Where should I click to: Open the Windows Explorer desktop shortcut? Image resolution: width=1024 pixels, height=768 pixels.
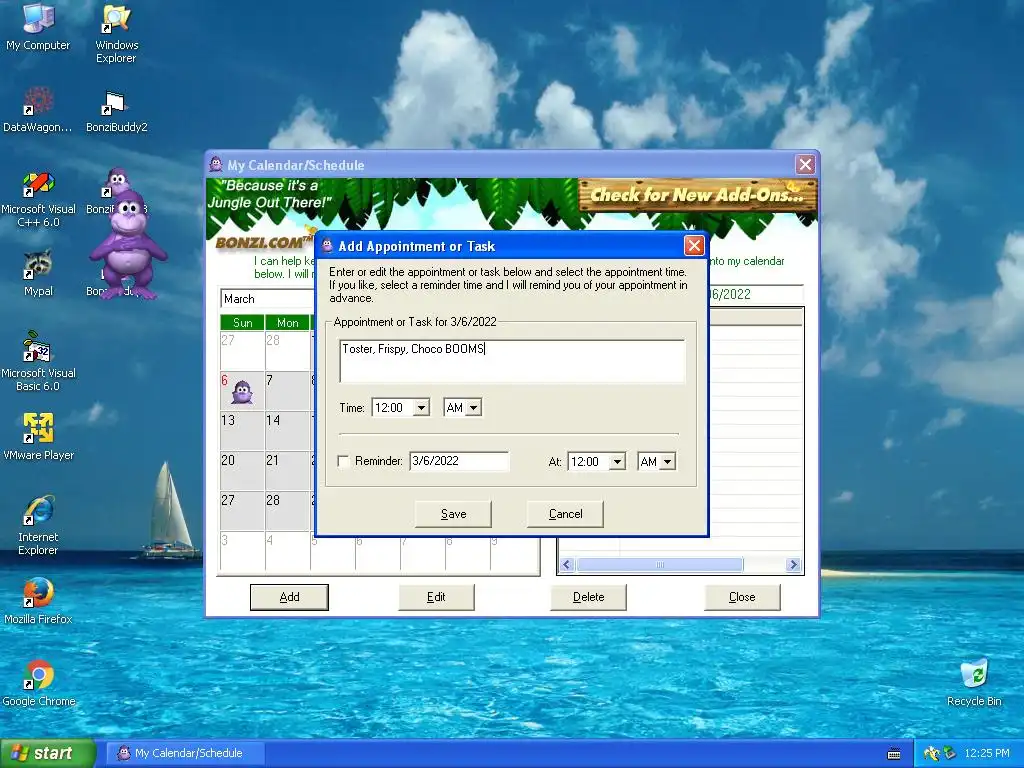click(x=116, y=34)
